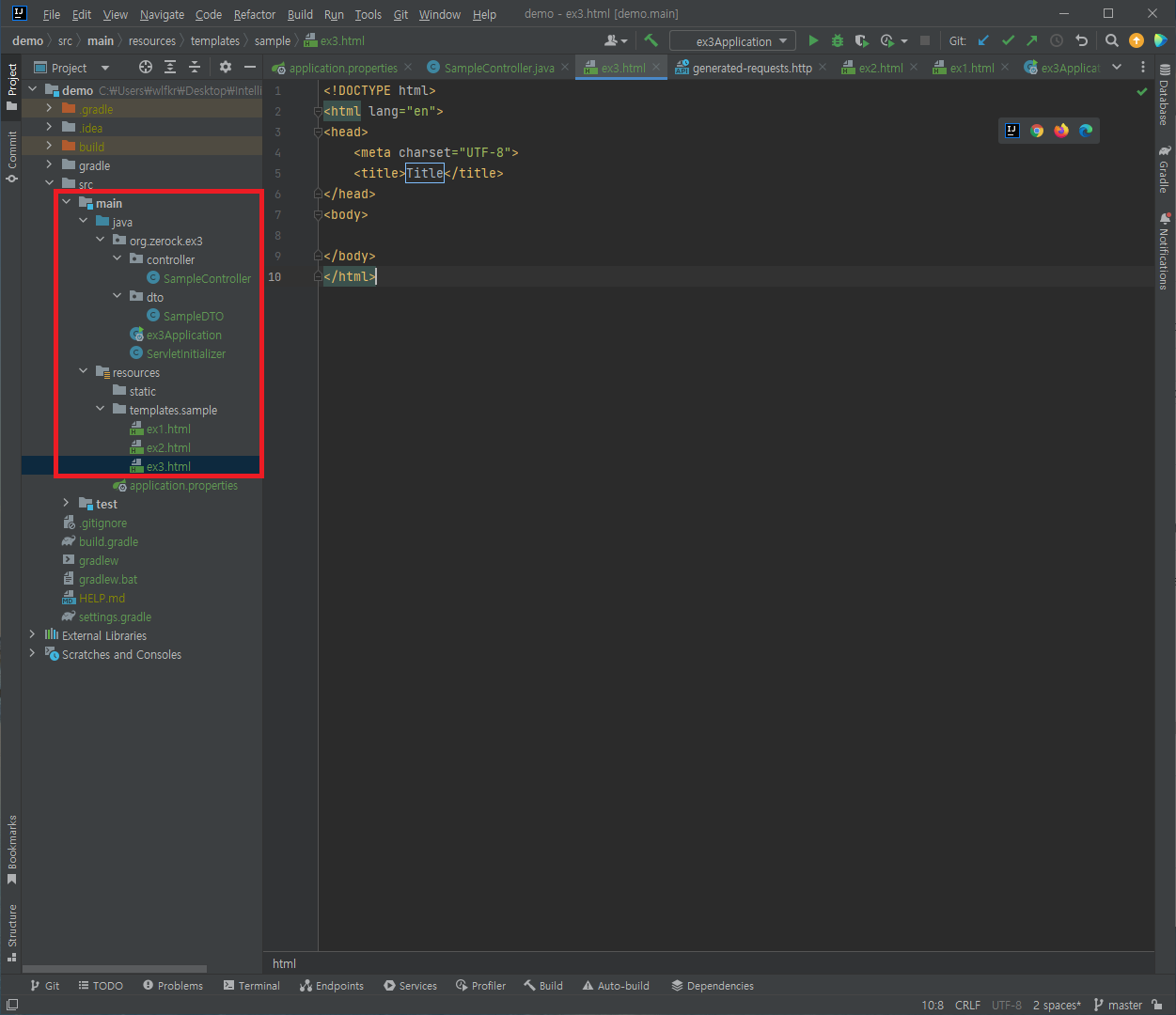Open the File menu

pyautogui.click(x=52, y=14)
